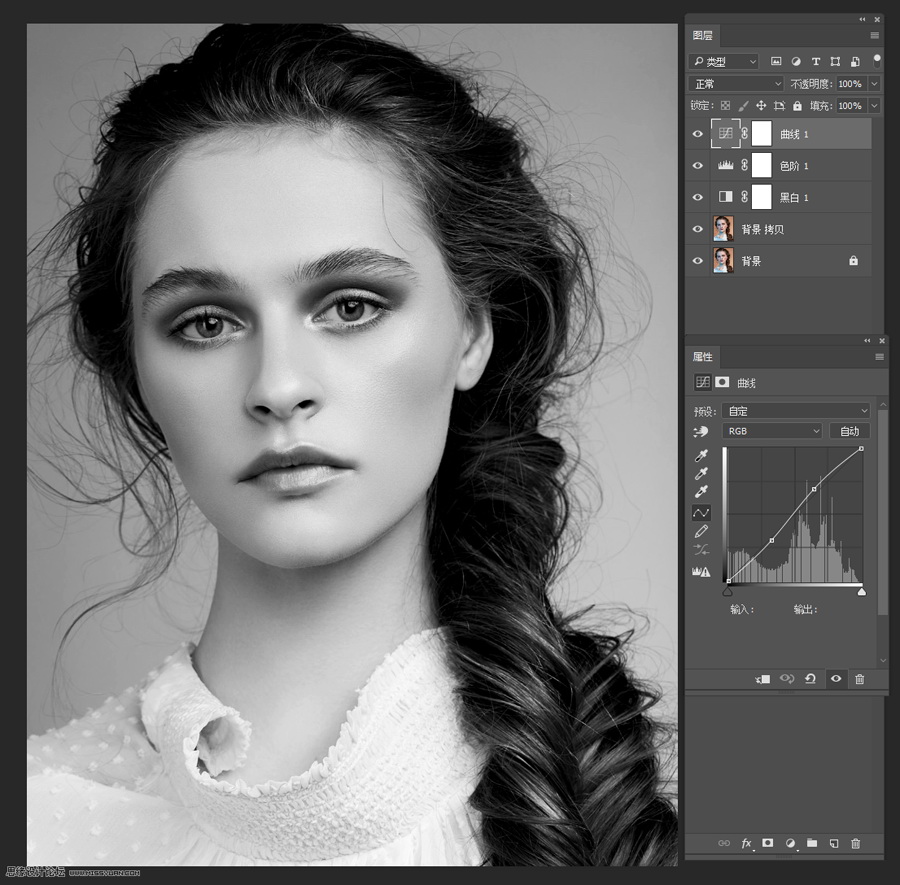900x885 pixels.
Task: Filter layers by adjustment layers icon
Action: pyautogui.click(x=796, y=61)
